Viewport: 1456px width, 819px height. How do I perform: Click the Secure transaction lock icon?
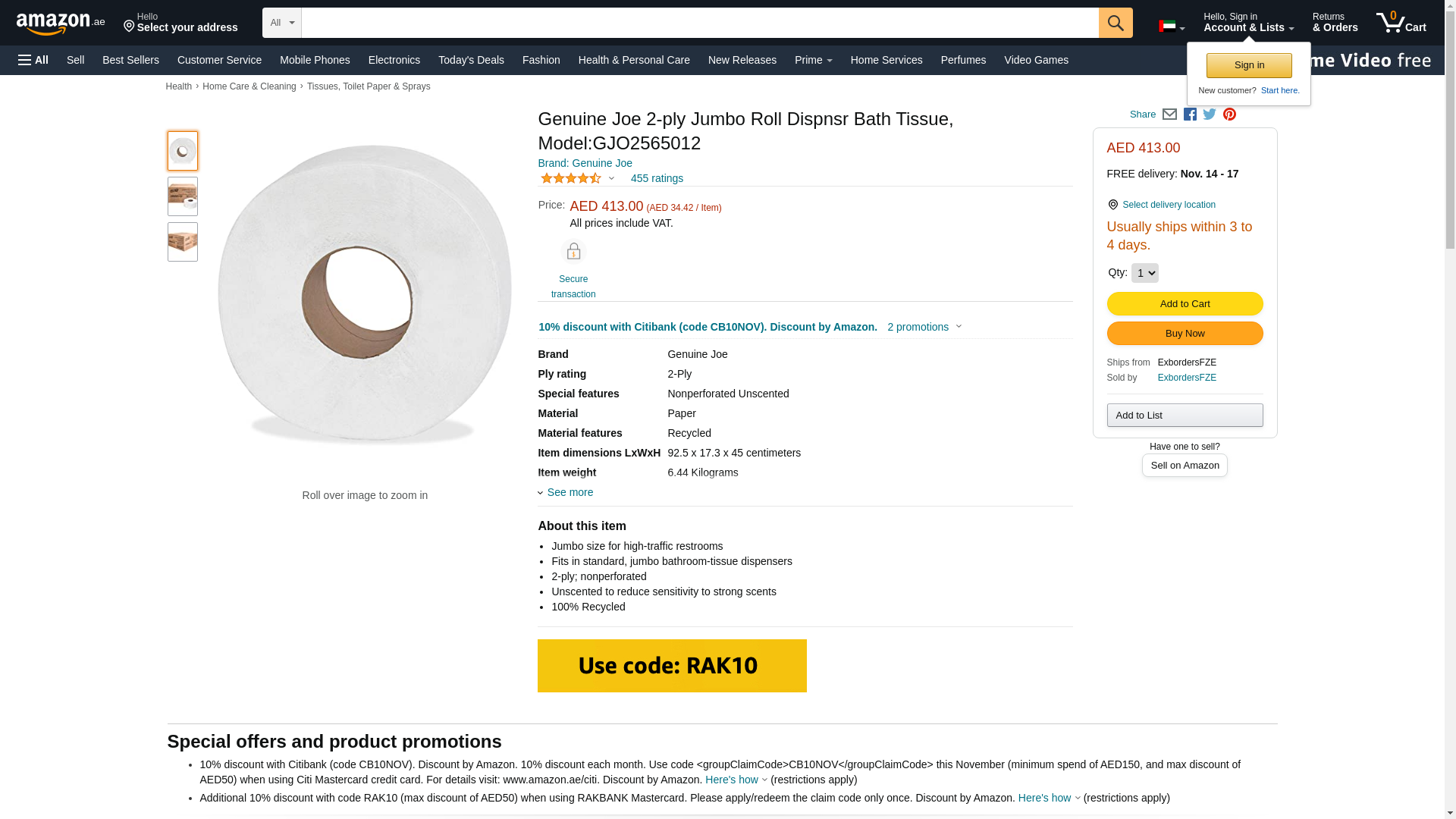click(x=573, y=252)
